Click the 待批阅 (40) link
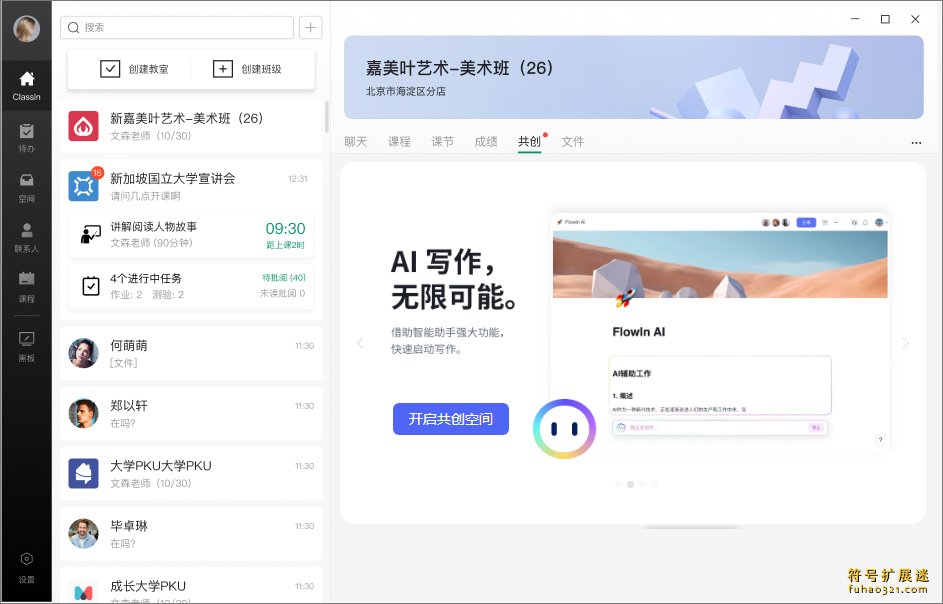 [x=284, y=277]
